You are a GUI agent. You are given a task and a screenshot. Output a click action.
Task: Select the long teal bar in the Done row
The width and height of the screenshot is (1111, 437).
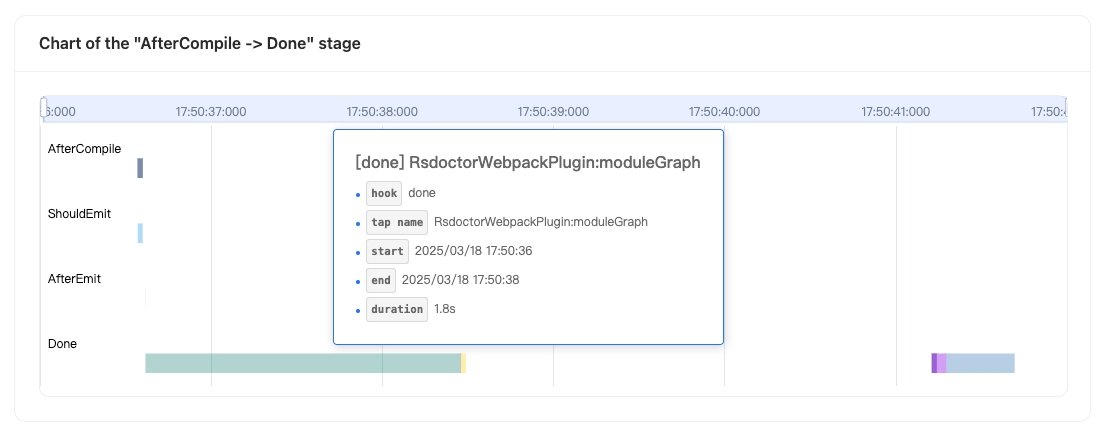pos(303,363)
